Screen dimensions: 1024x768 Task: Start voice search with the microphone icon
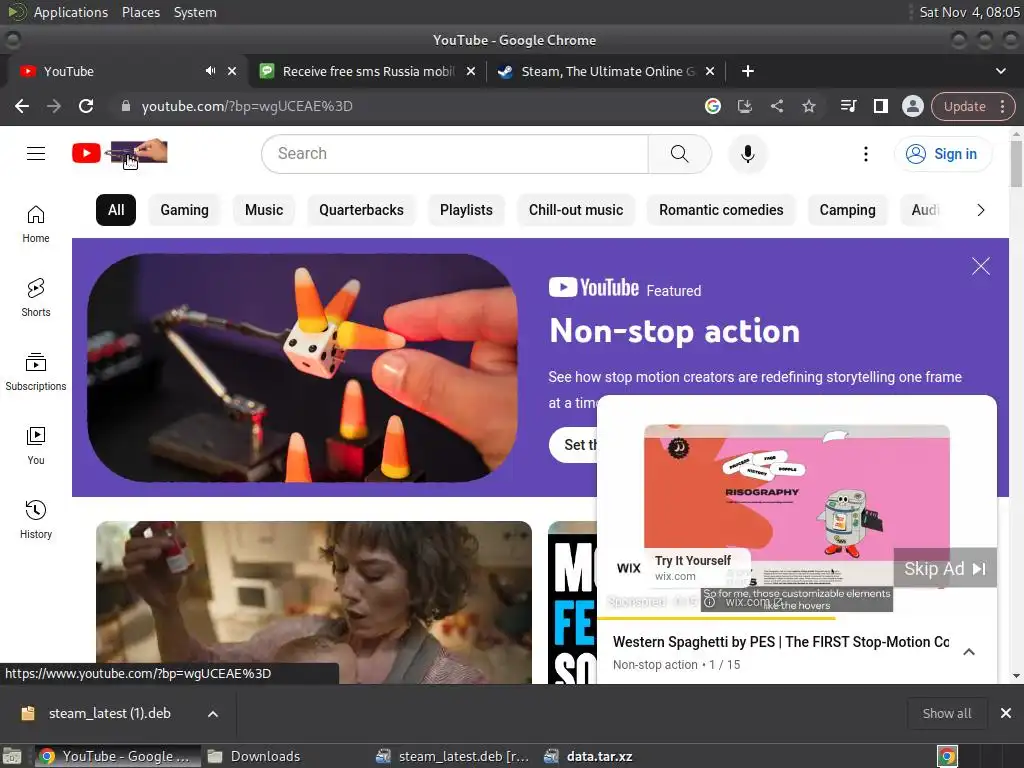tap(748, 154)
